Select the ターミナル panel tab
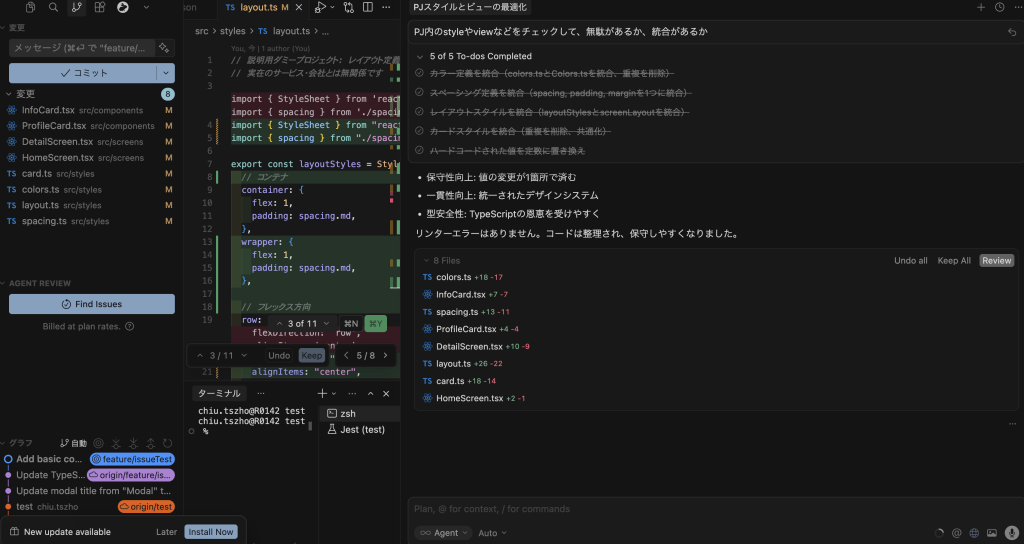This screenshot has width=1024, height=544. tap(218, 394)
